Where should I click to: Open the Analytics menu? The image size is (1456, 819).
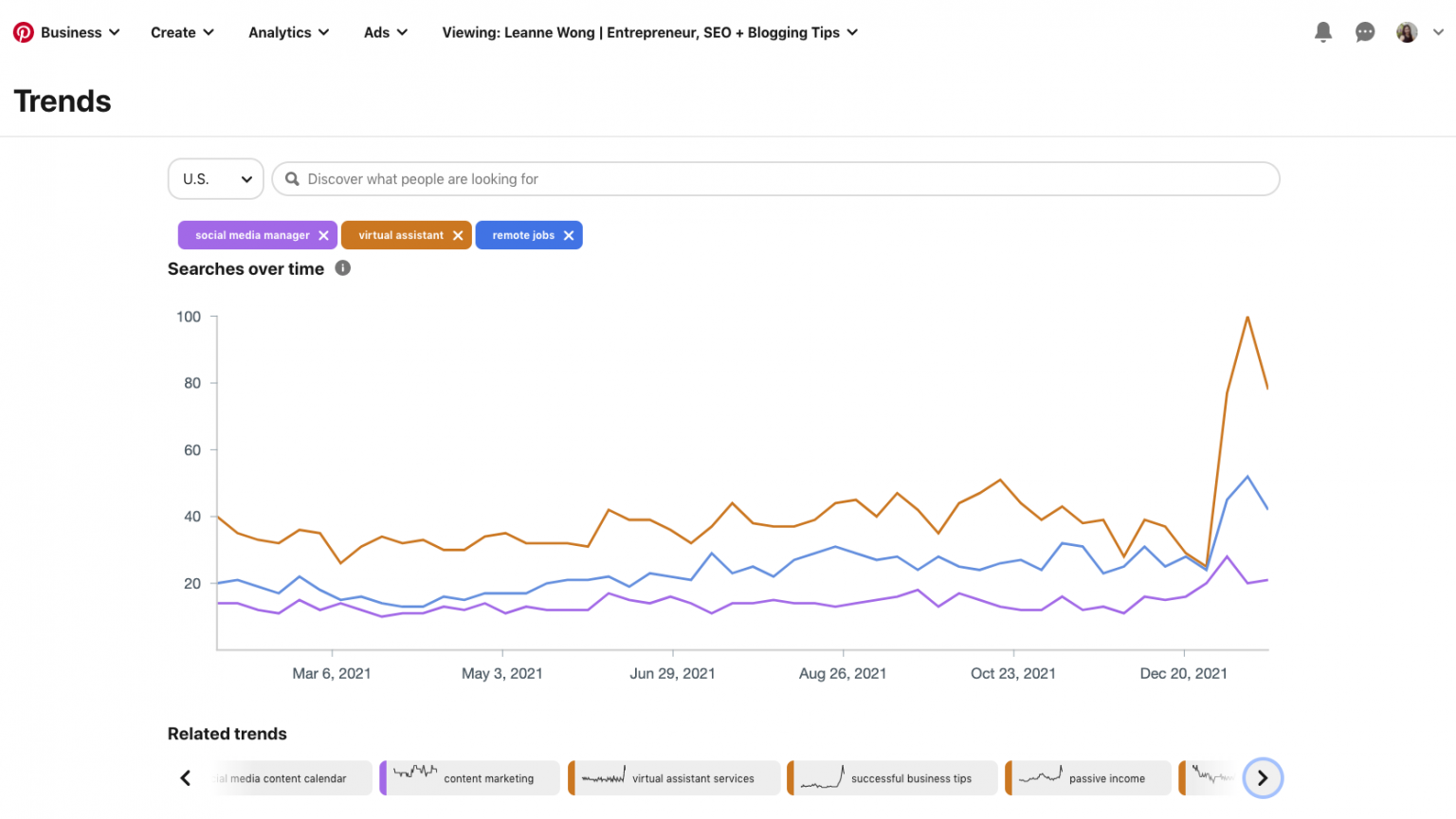click(287, 31)
